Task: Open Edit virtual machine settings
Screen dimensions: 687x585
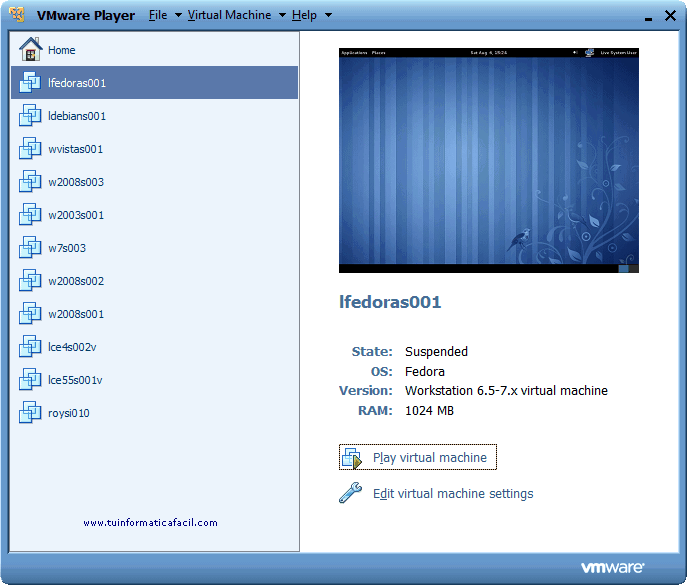Action: click(x=453, y=493)
